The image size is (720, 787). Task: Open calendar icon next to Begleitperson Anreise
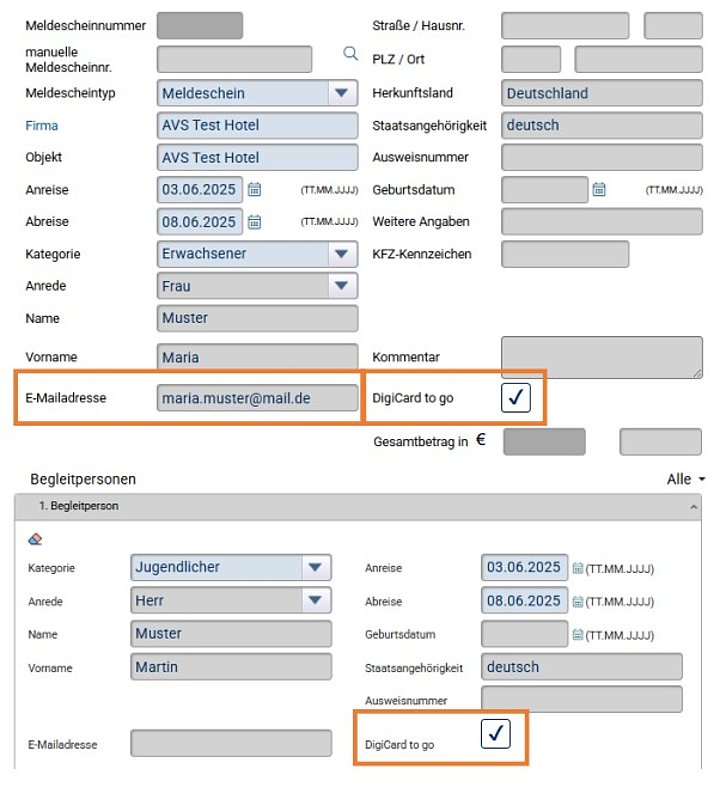coord(578,568)
